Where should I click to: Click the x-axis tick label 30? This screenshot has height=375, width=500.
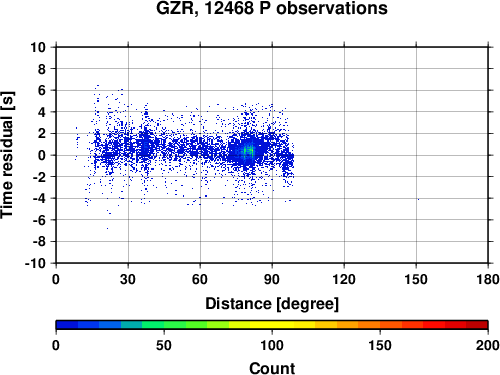128,279
